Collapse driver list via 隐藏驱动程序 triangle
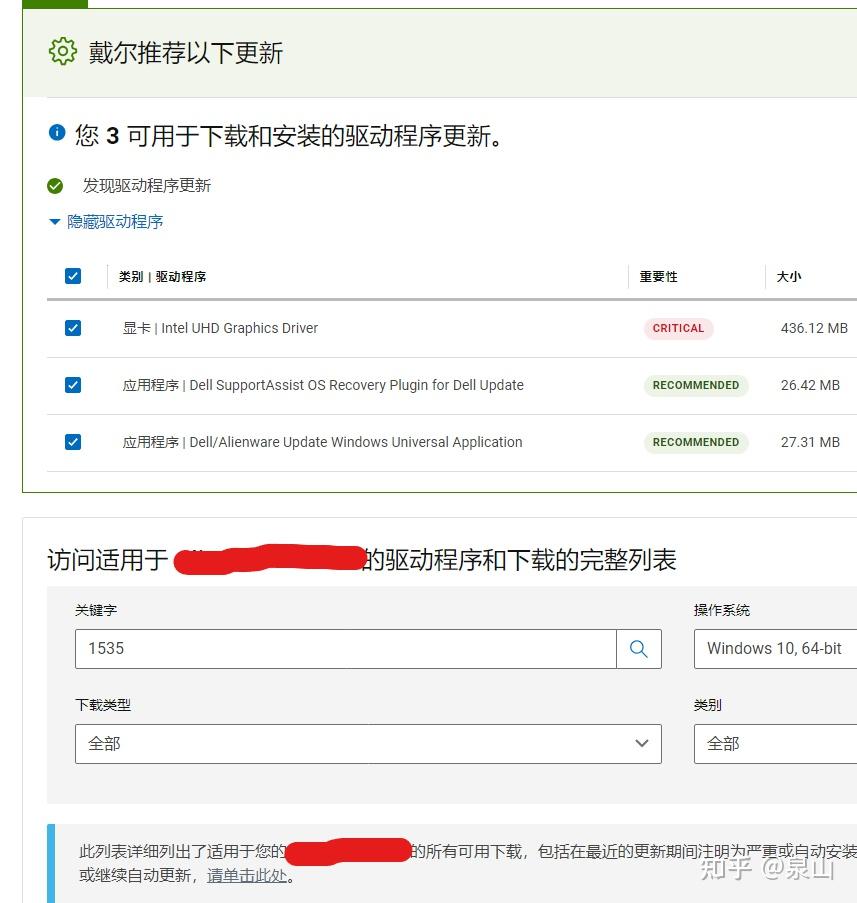This screenshot has width=857, height=903. (55, 221)
